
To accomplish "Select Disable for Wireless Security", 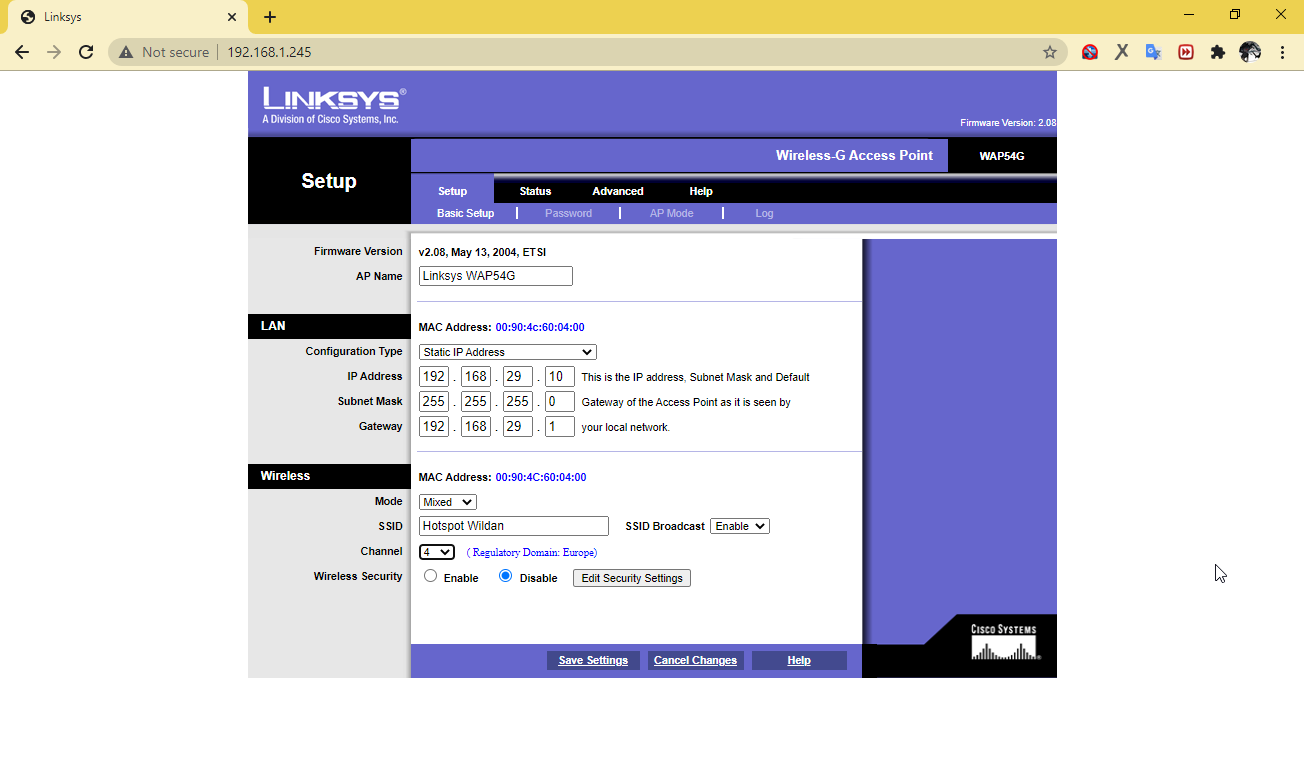I will coord(505,576).
